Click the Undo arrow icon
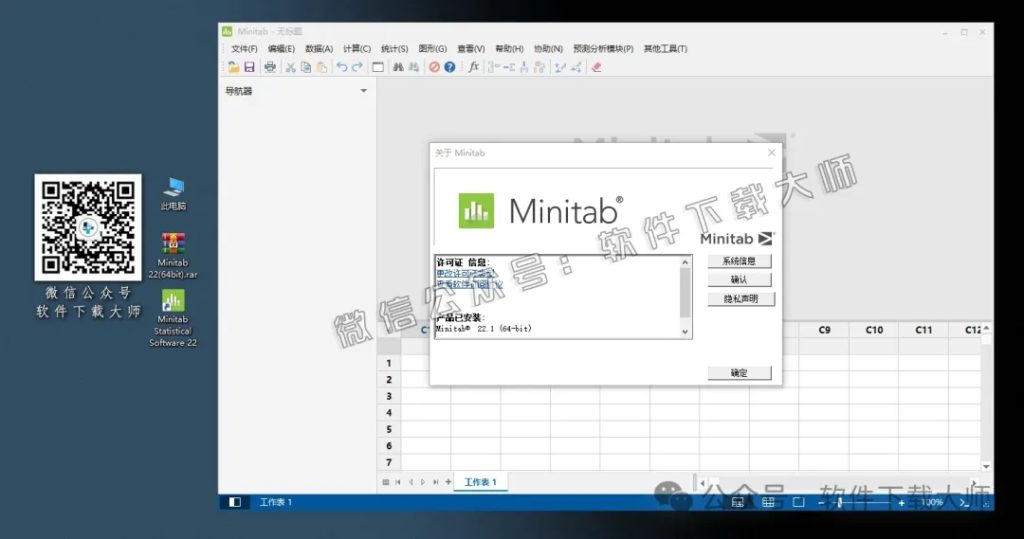Viewport: 1024px width, 539px height. point(342,67)
